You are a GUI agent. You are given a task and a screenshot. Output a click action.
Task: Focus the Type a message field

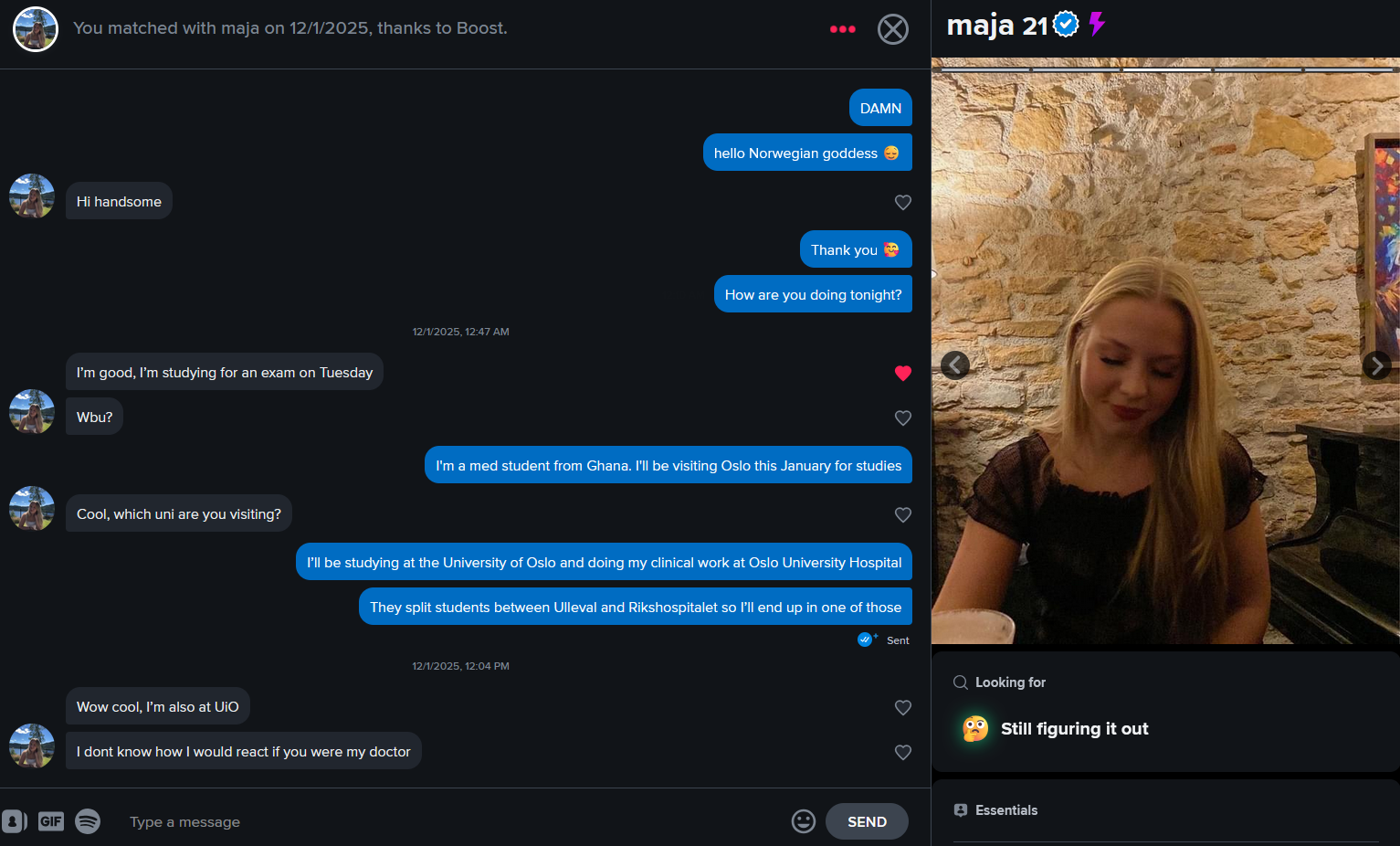click(452, 821)
